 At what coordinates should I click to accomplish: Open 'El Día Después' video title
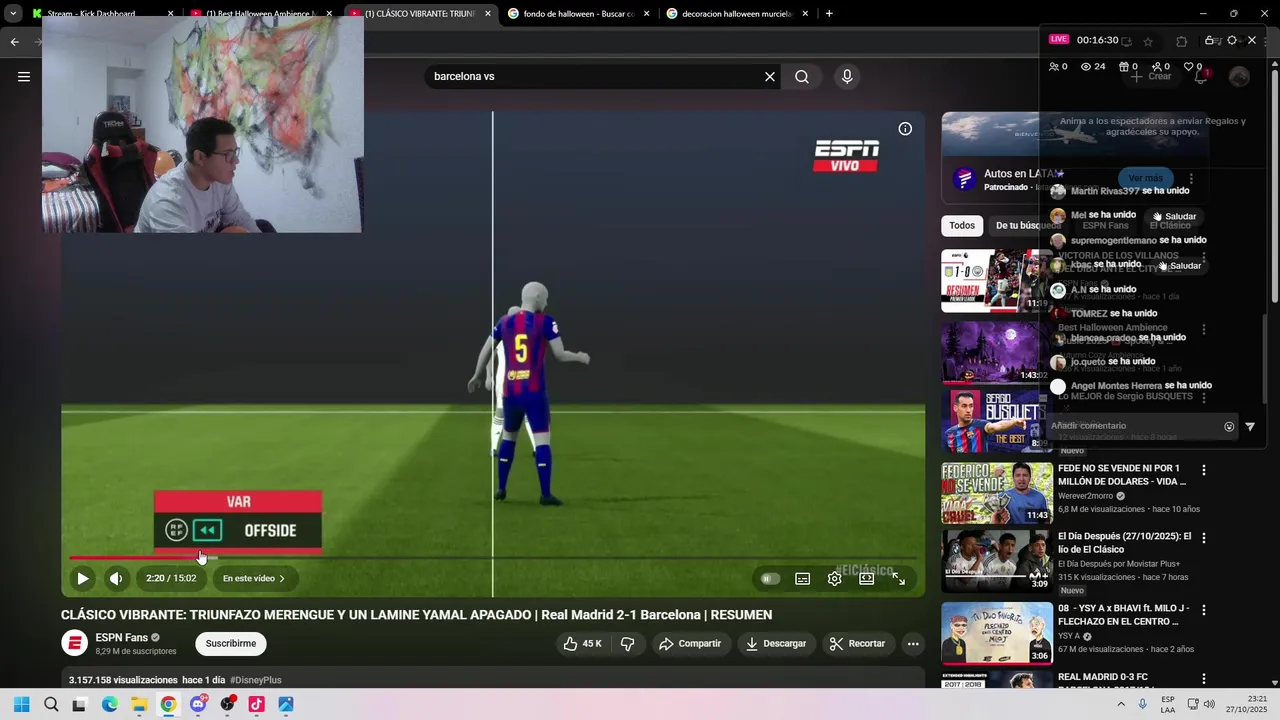tap(1124, 543)
